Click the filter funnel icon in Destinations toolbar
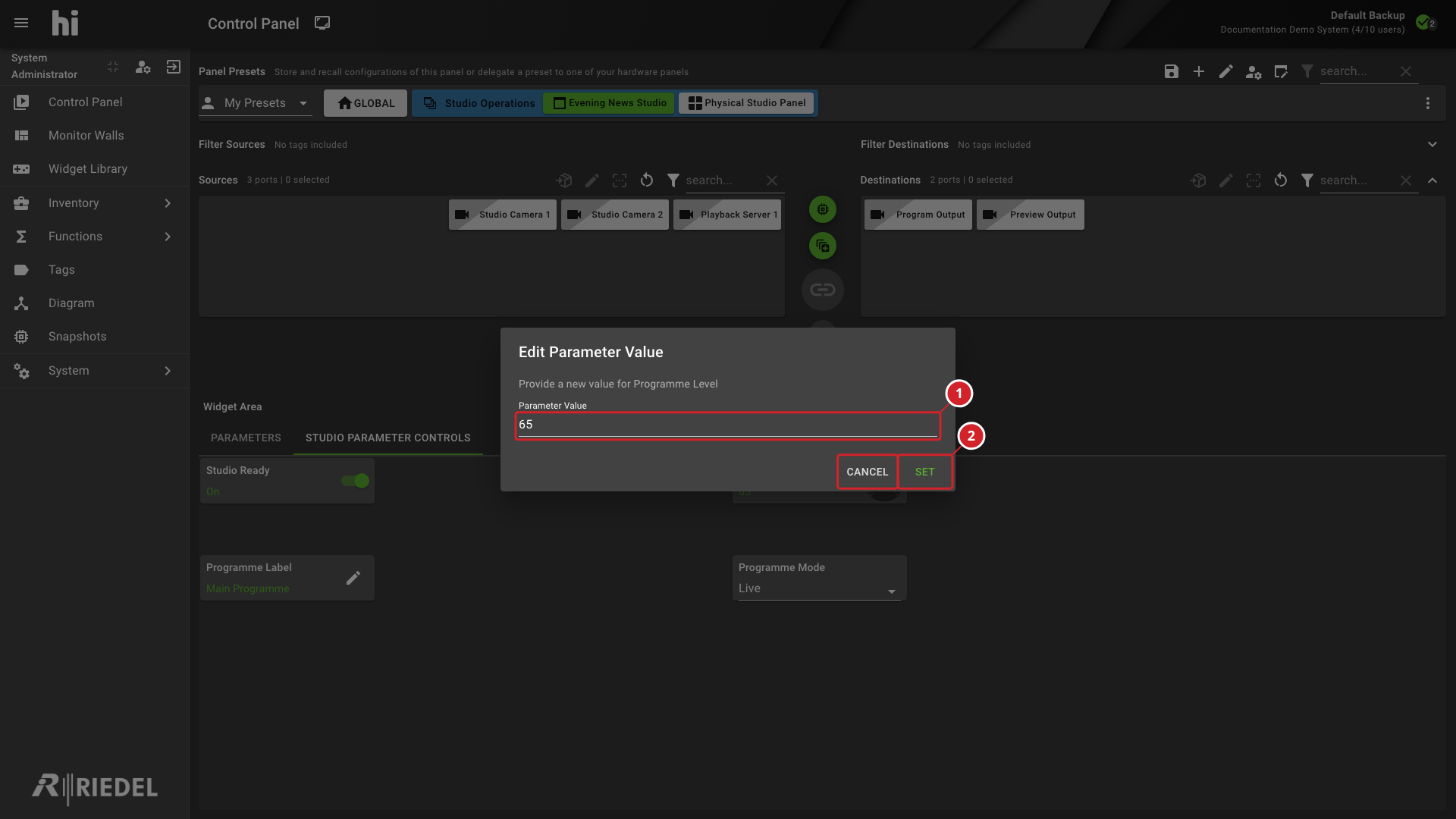Screen dimensions: 1456x819 pyautogui.click(x=1307, y=180)
